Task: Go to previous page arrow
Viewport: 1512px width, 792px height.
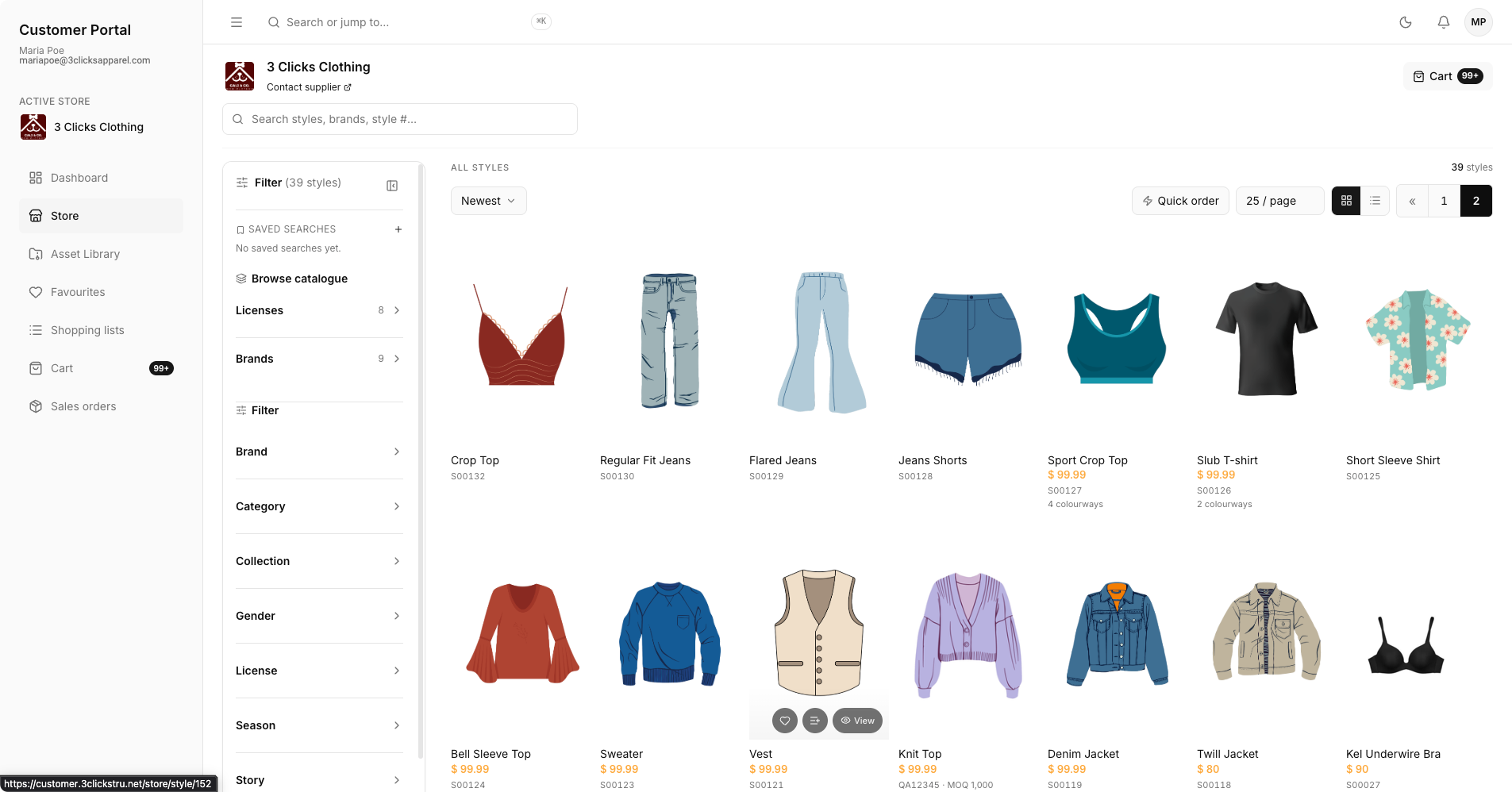Action: [x=1412, y=201]
